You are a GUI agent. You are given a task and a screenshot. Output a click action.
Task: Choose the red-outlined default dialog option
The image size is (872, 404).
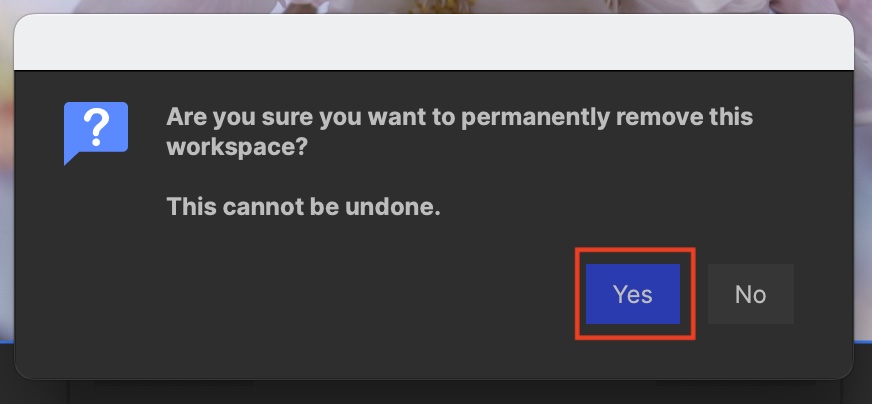633,294
